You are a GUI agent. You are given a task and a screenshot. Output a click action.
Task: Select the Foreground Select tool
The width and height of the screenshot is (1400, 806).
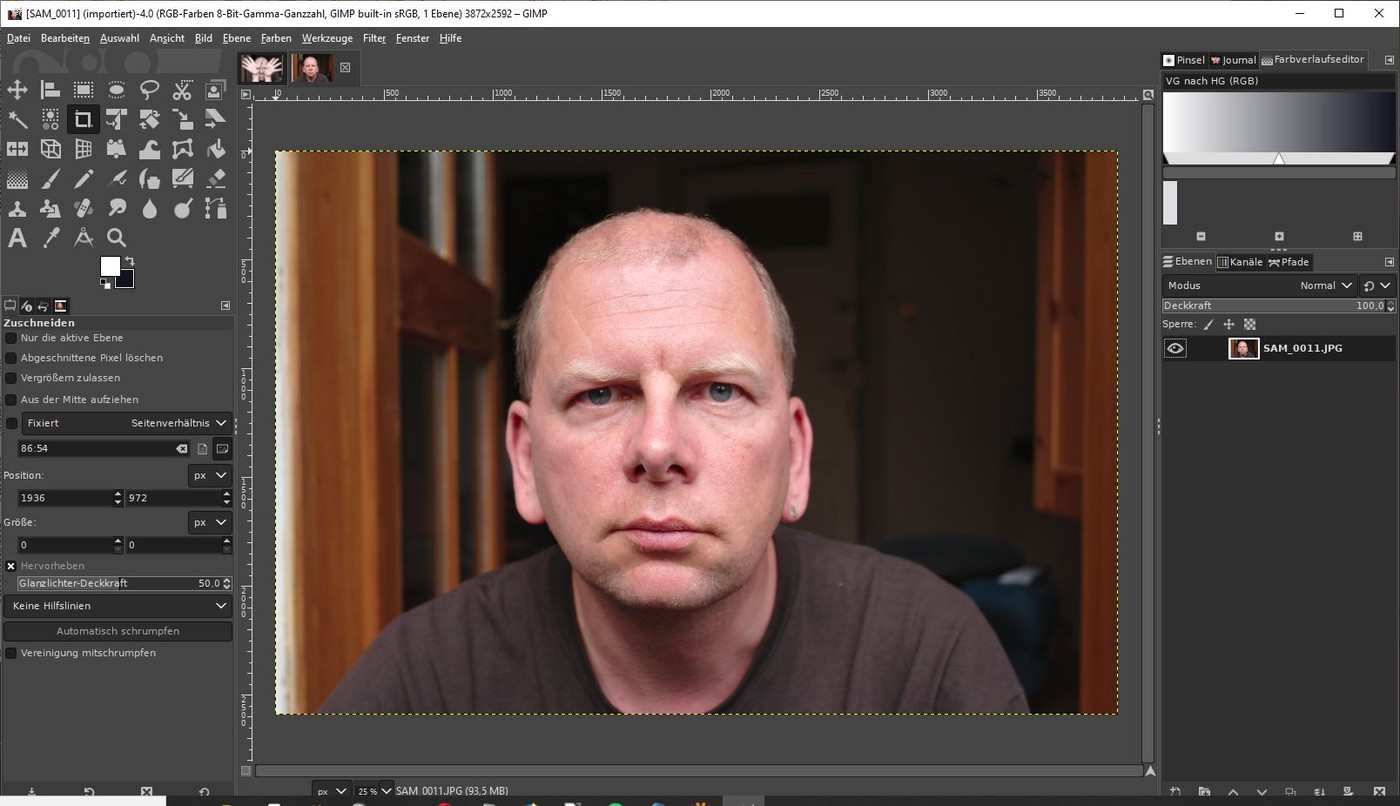215,90
